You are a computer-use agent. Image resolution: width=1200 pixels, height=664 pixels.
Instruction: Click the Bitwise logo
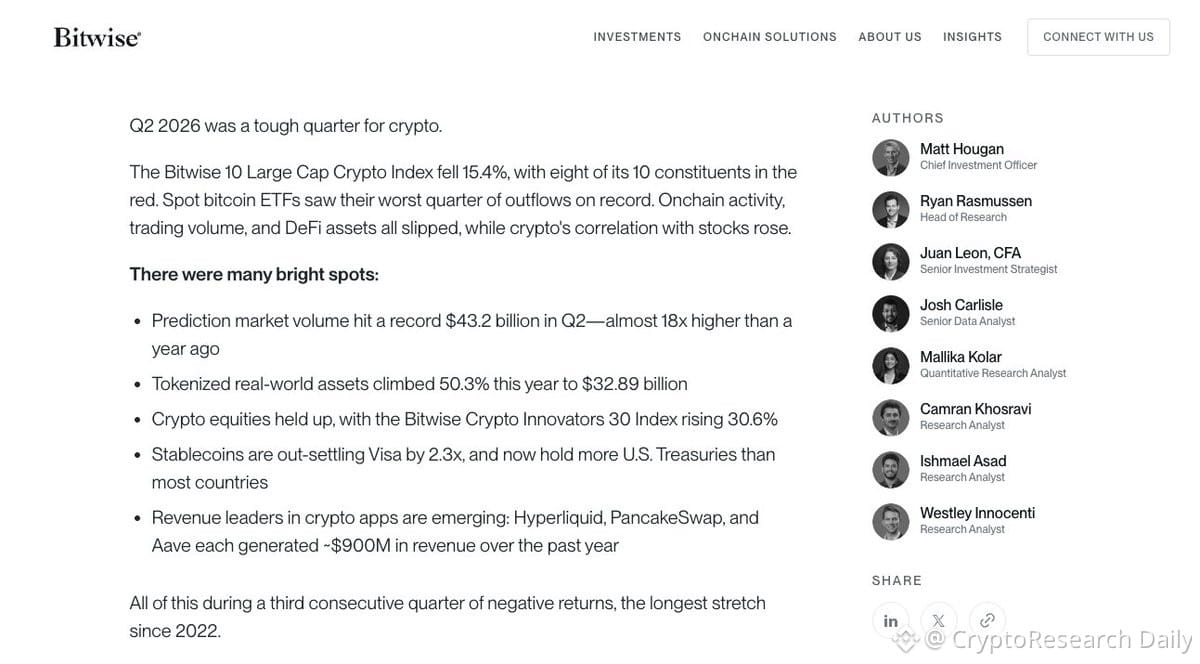(x=97, y=38)
